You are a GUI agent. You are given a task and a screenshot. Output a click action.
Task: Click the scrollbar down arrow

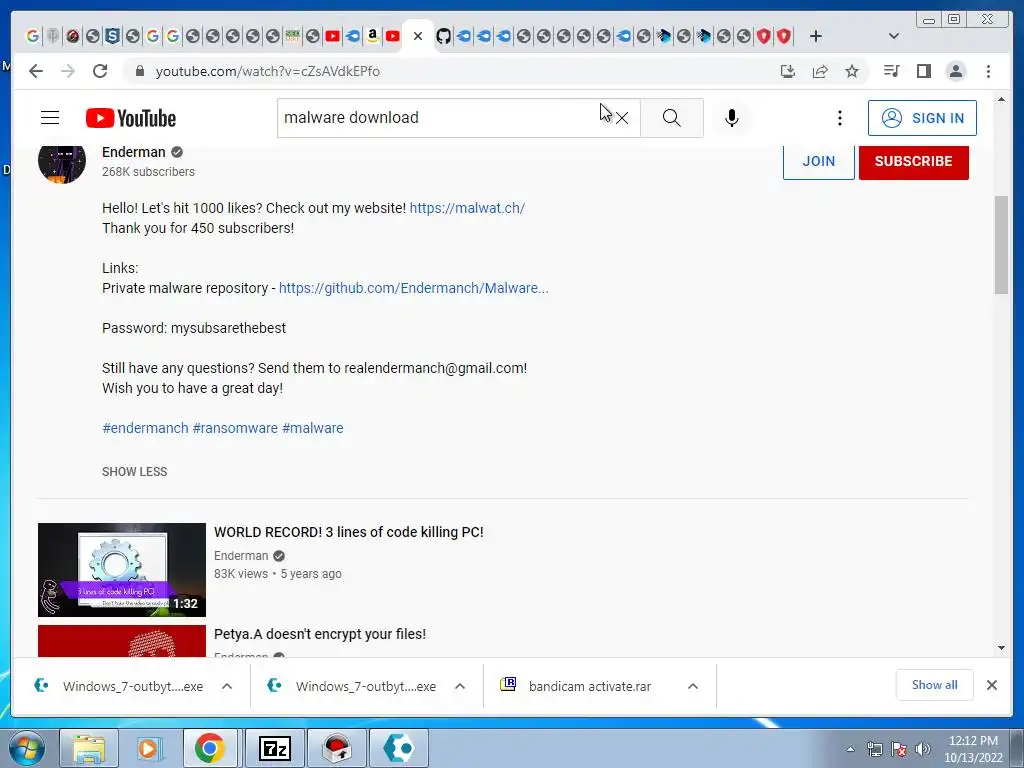click(x=1001, y=648)
